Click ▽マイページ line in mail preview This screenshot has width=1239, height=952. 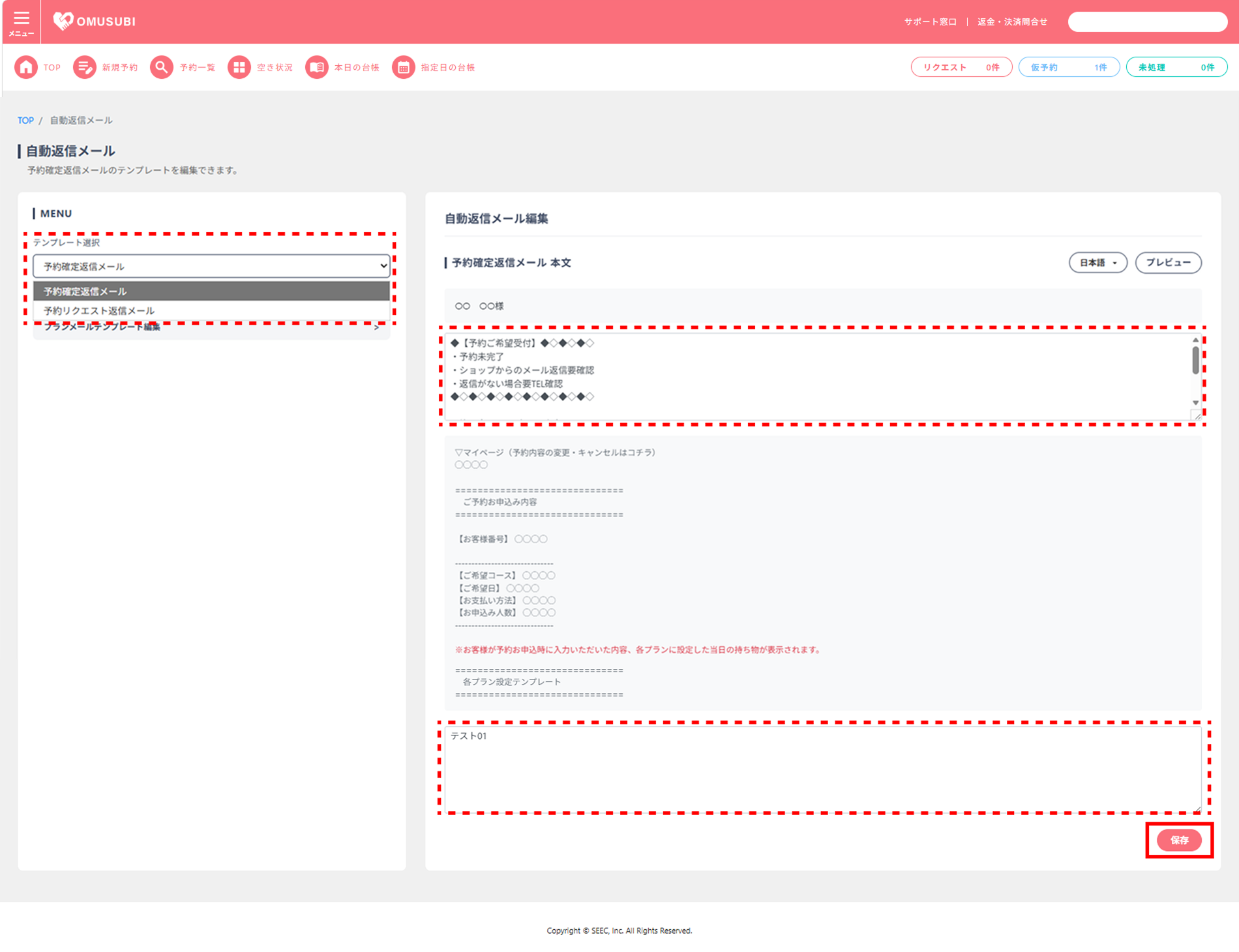point(555,452)
